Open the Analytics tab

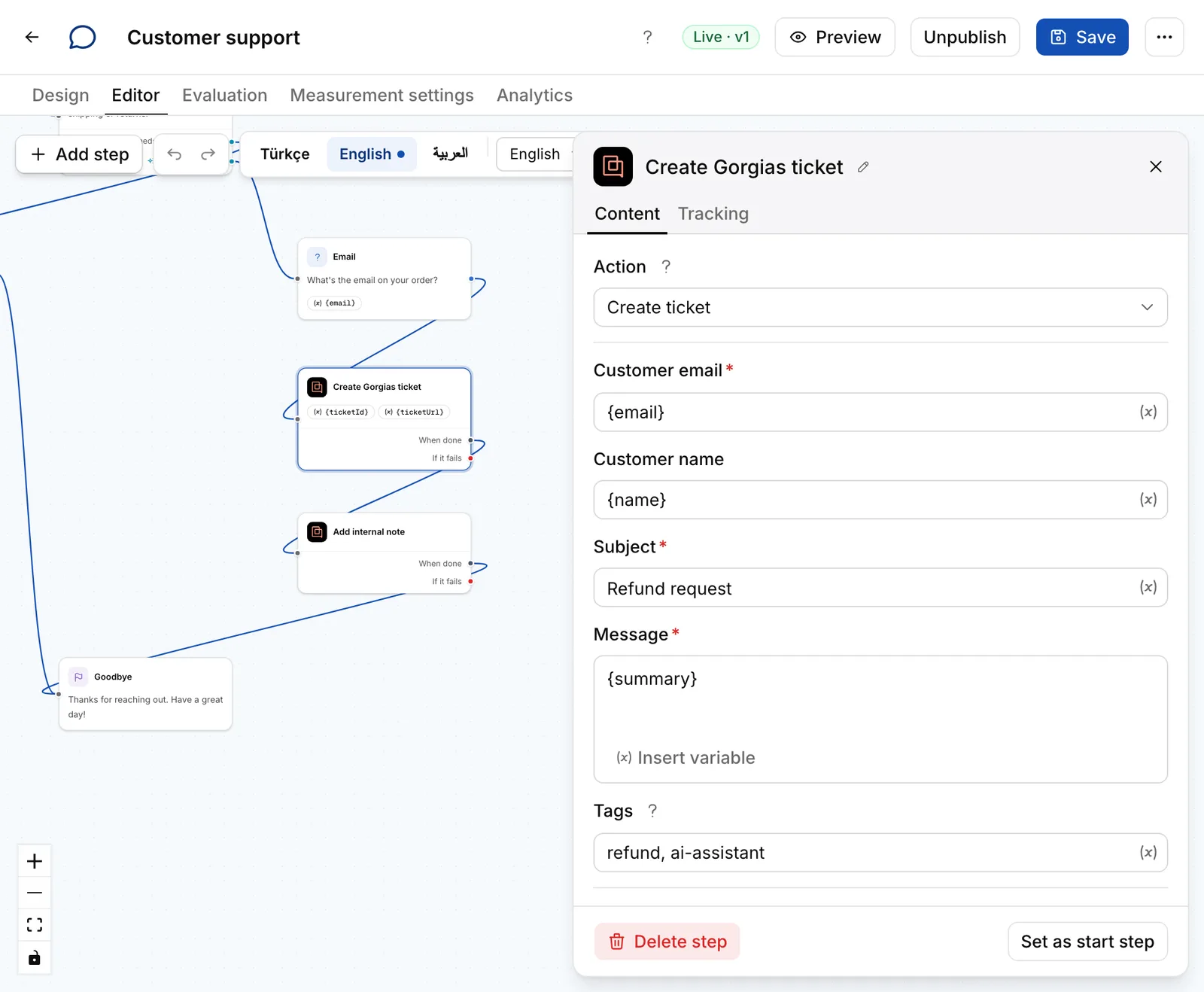pyautogui.click(x=534, y=95)
